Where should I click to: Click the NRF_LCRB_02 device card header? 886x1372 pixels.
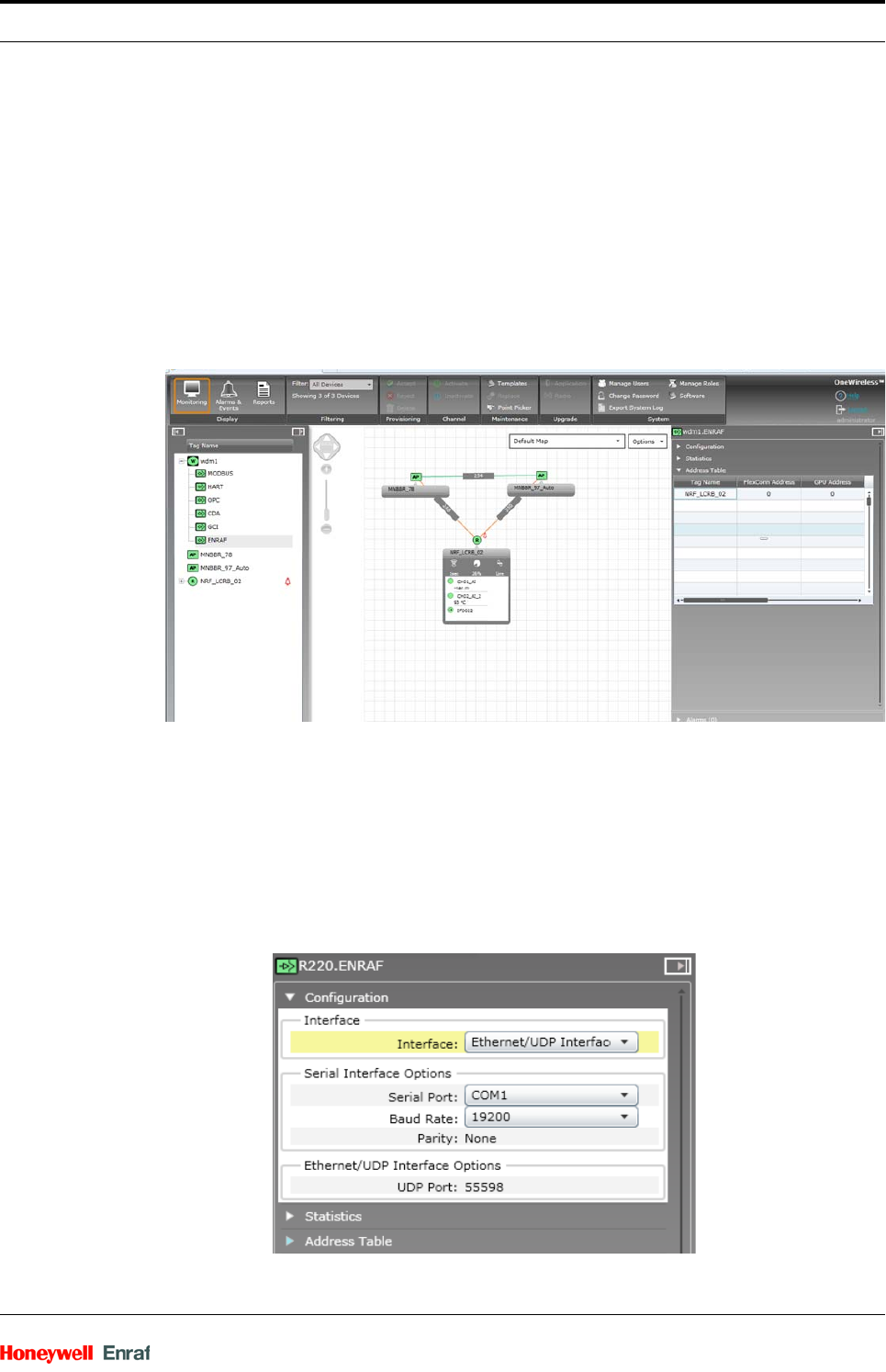tap(477, 553)
